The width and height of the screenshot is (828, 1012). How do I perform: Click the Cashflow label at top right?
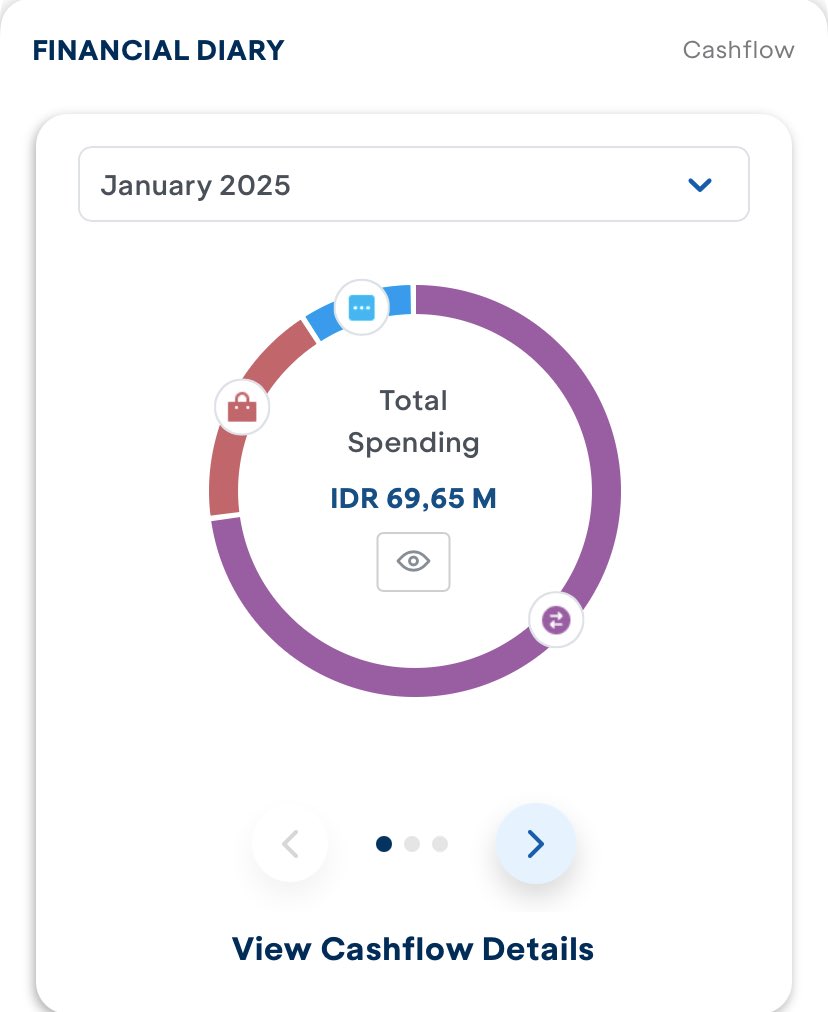point(738,50)
